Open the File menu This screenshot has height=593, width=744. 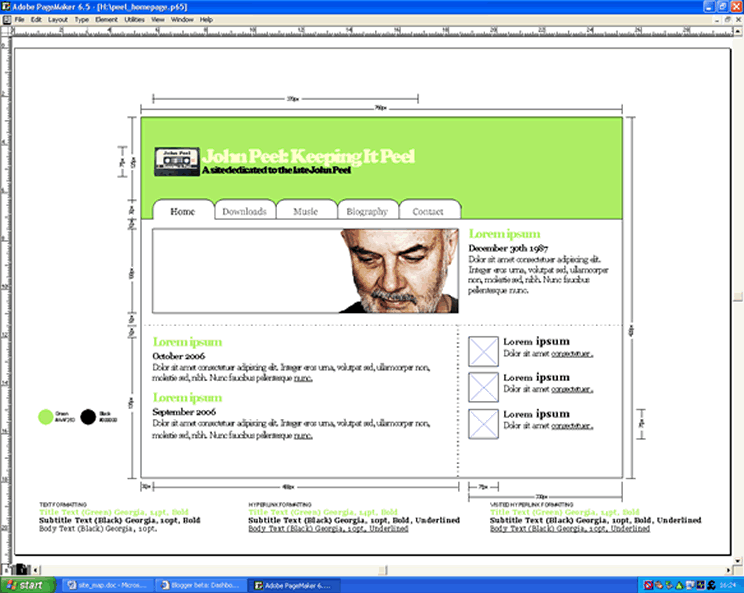point(19,19)
